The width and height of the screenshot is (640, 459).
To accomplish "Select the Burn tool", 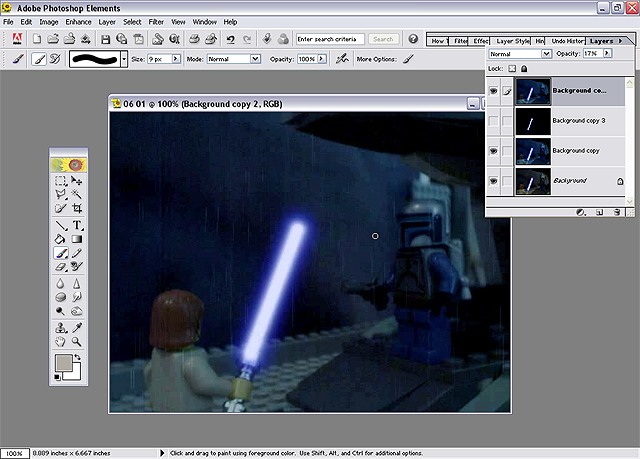I will coord(76,311).
